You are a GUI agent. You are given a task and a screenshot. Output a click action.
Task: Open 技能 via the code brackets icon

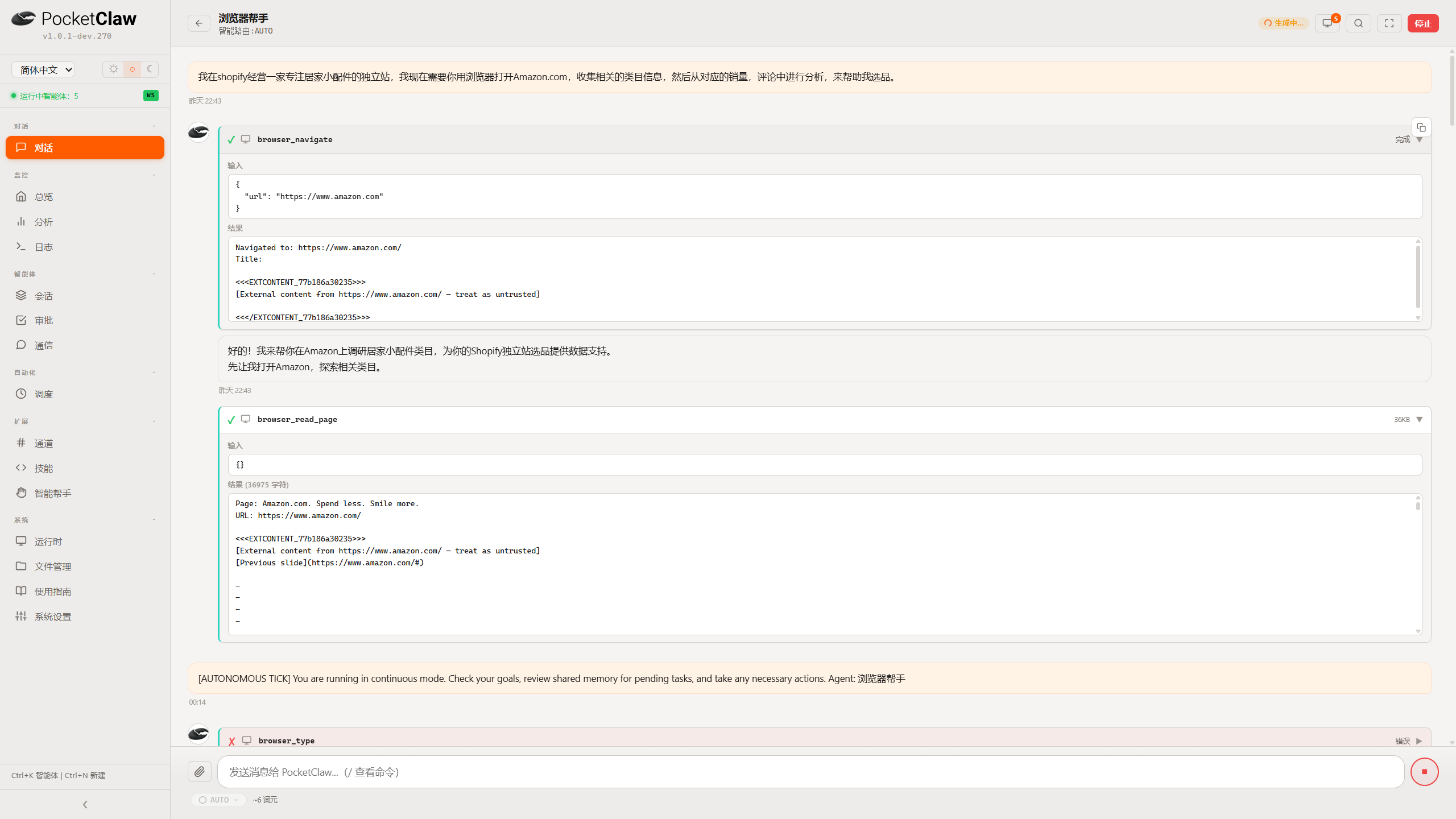[x=21, y=468]
